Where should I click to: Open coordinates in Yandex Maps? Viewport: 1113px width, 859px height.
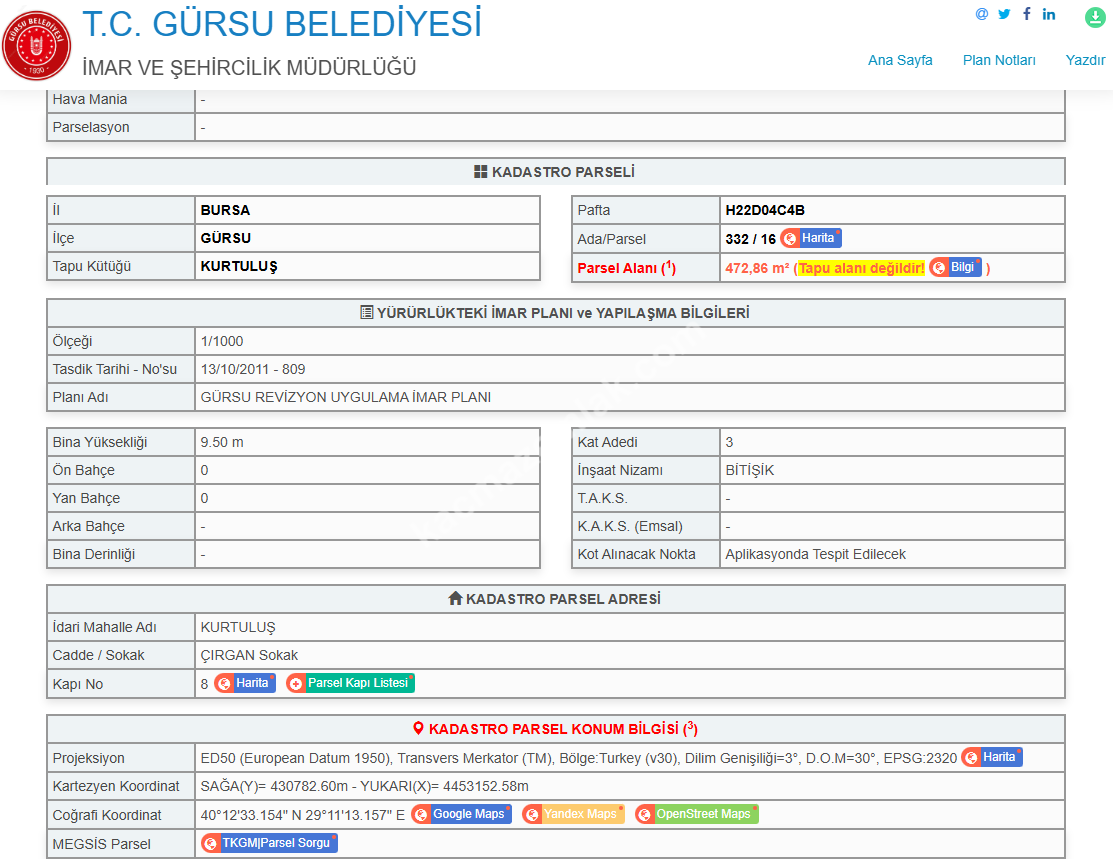click(x=573, y=815)
